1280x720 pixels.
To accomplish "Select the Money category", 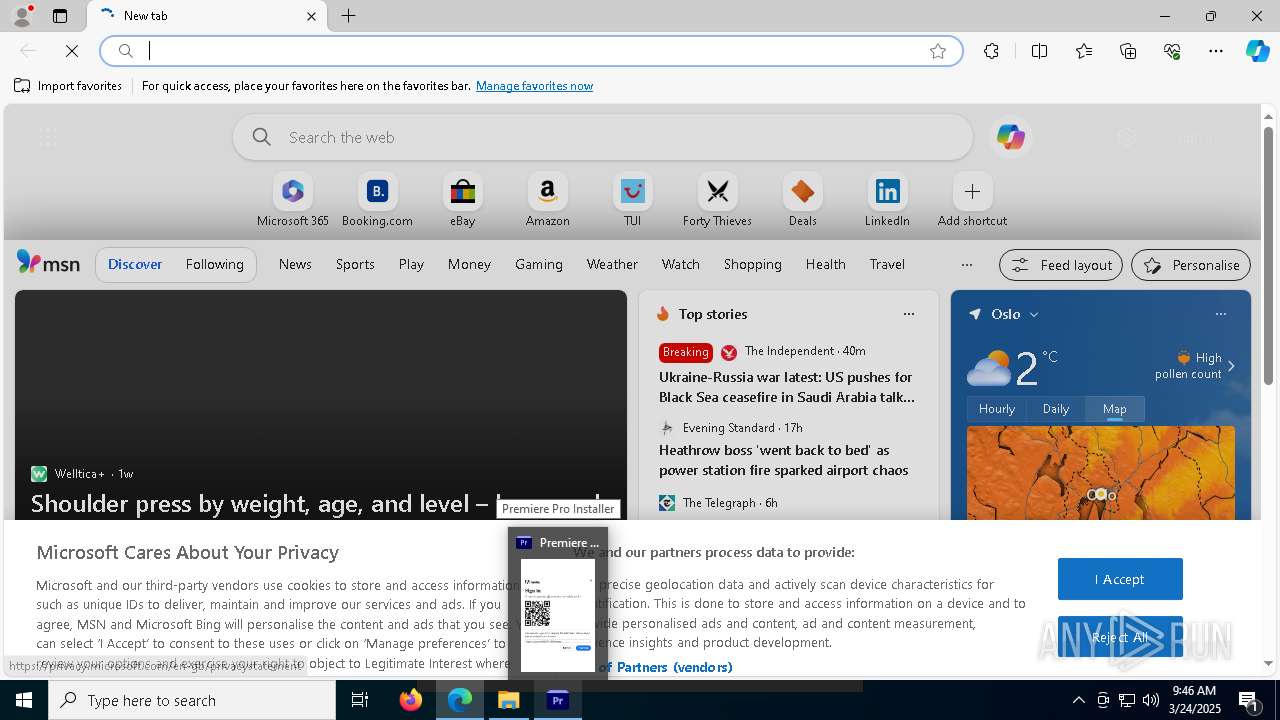I will click(469, 264).
